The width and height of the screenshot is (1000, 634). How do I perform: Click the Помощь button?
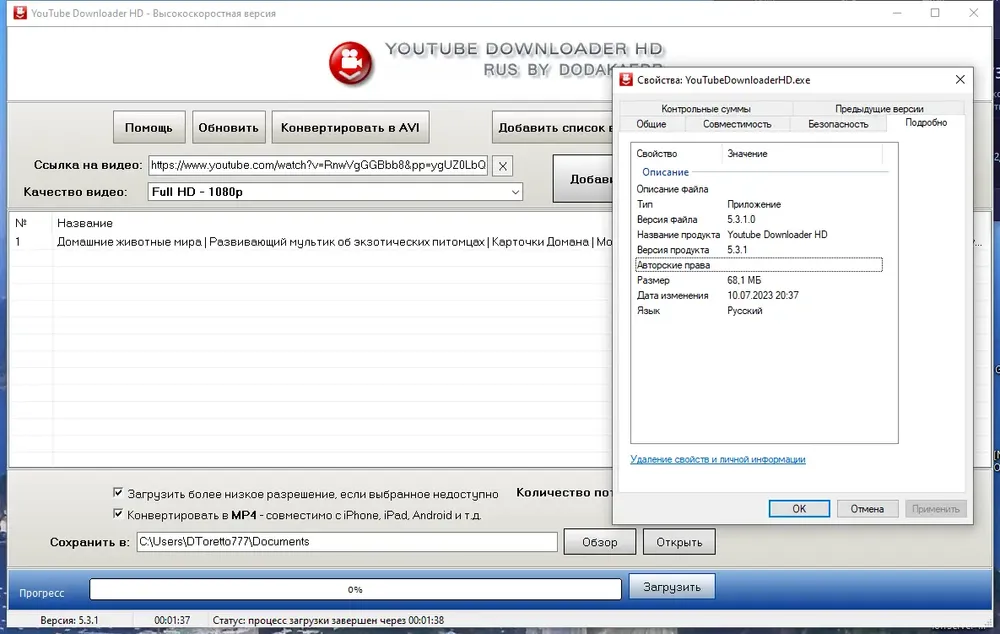coord(149,128)
